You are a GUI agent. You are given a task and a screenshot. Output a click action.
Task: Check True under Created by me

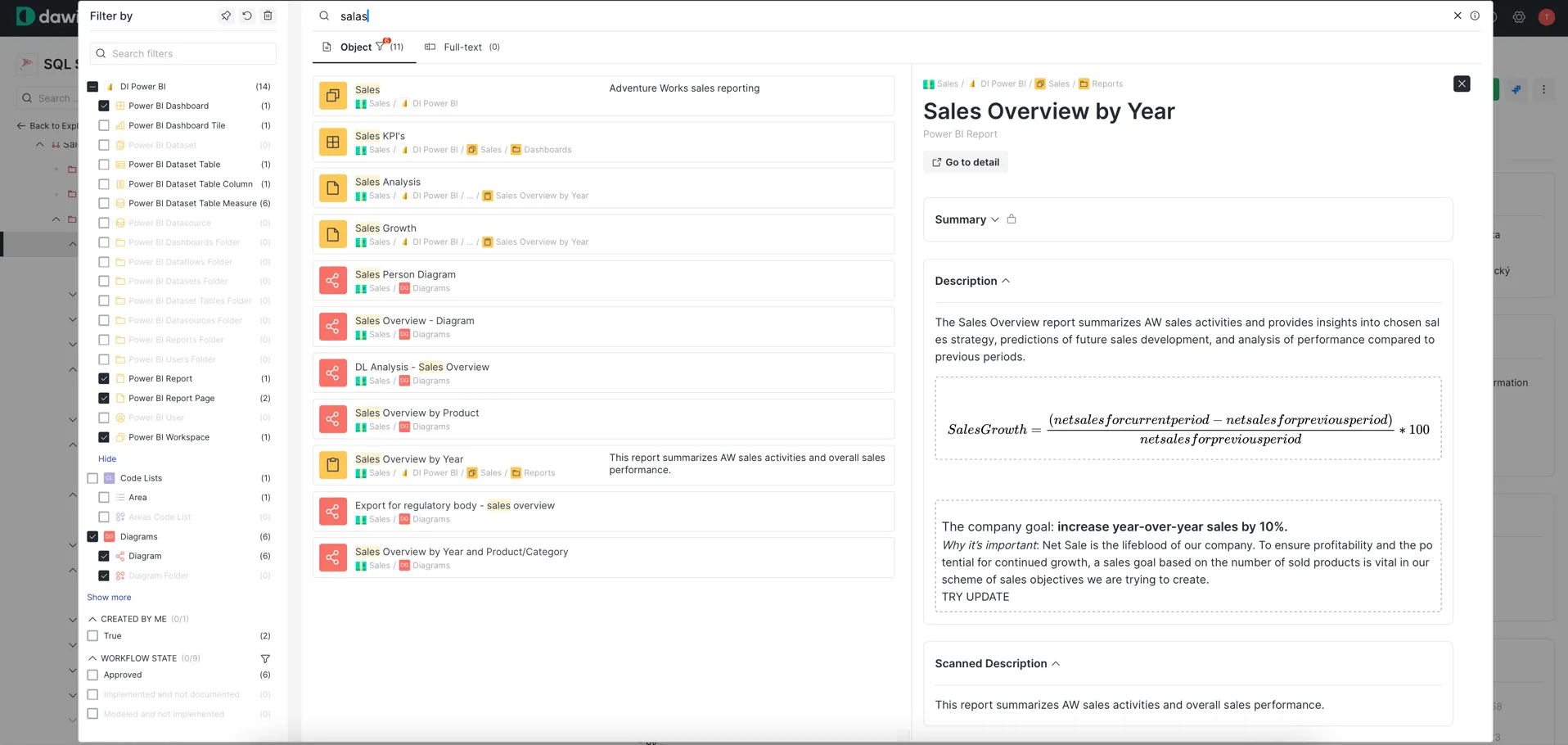92,636
